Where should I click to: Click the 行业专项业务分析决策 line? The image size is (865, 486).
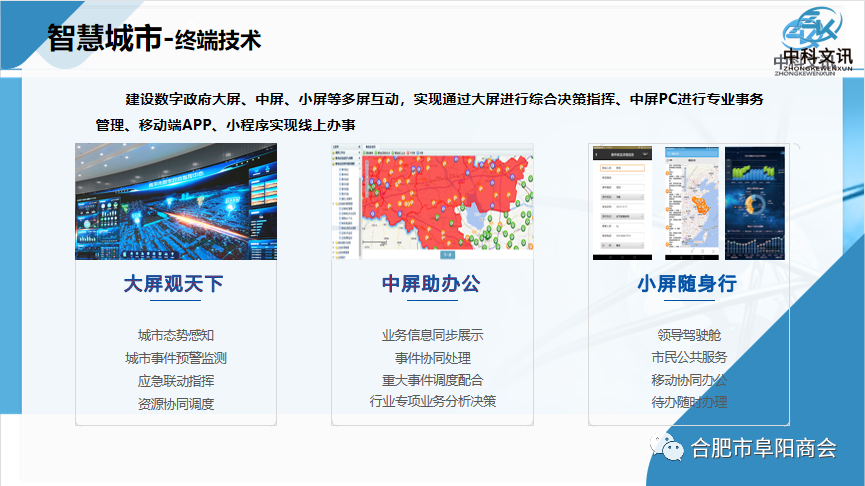pyautogui.click(x=432, y=401)
